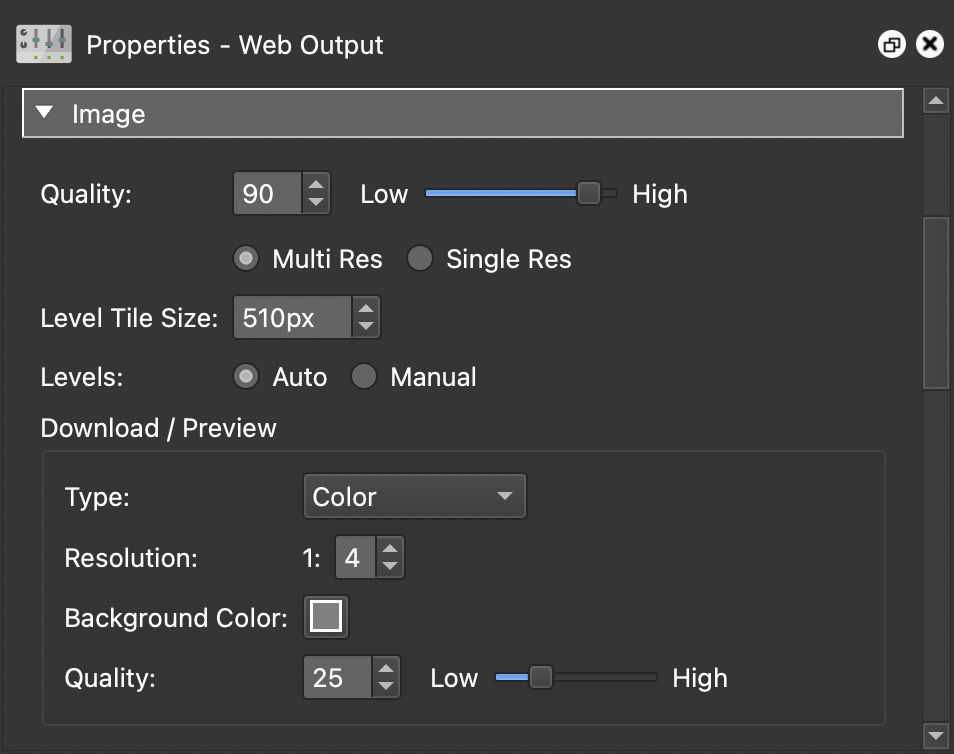Set Levels to Manual
Image resolution: width=954 pixels, height=754 pixels.
pos(365,377)
